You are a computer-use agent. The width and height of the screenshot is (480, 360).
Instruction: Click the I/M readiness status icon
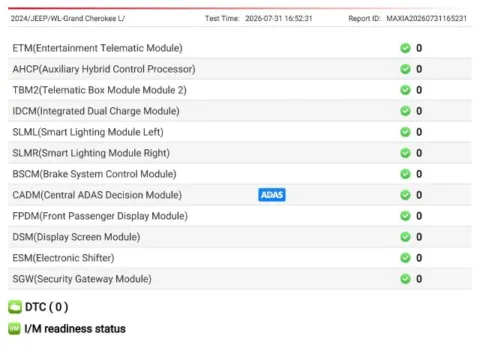click(14, 329)
